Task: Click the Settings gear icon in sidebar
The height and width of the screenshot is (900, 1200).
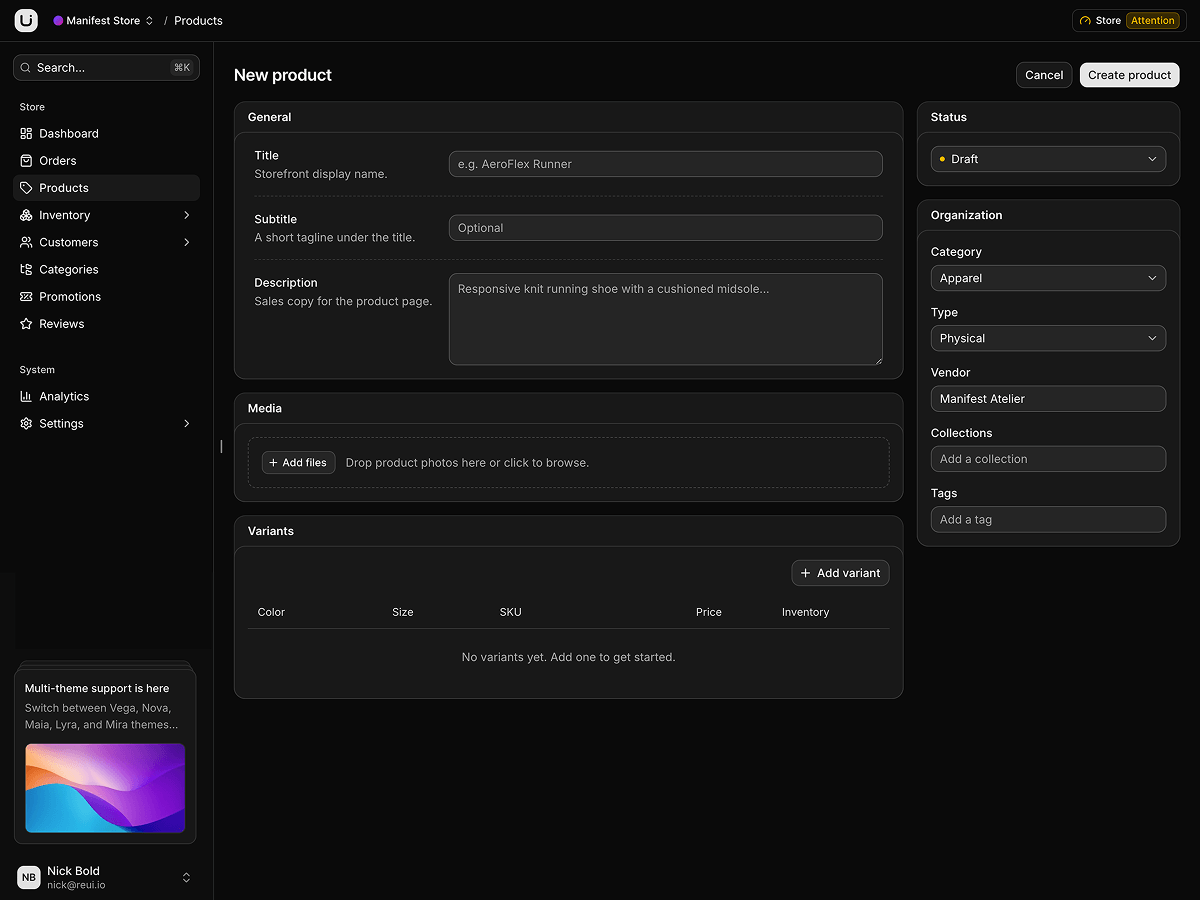Action: pyautogui.click(x=26, y=424)
